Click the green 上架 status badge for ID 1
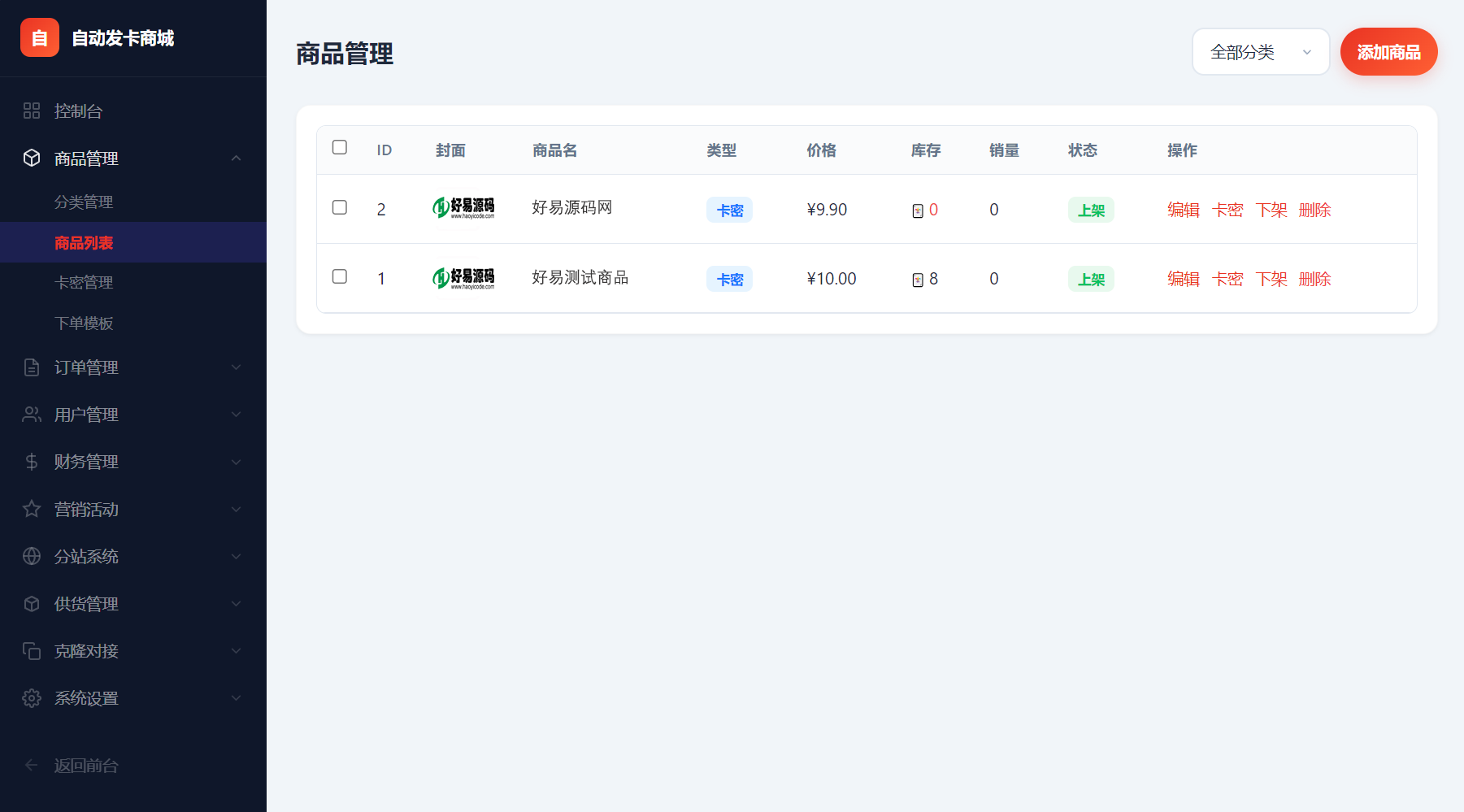 click(1090, 278)
